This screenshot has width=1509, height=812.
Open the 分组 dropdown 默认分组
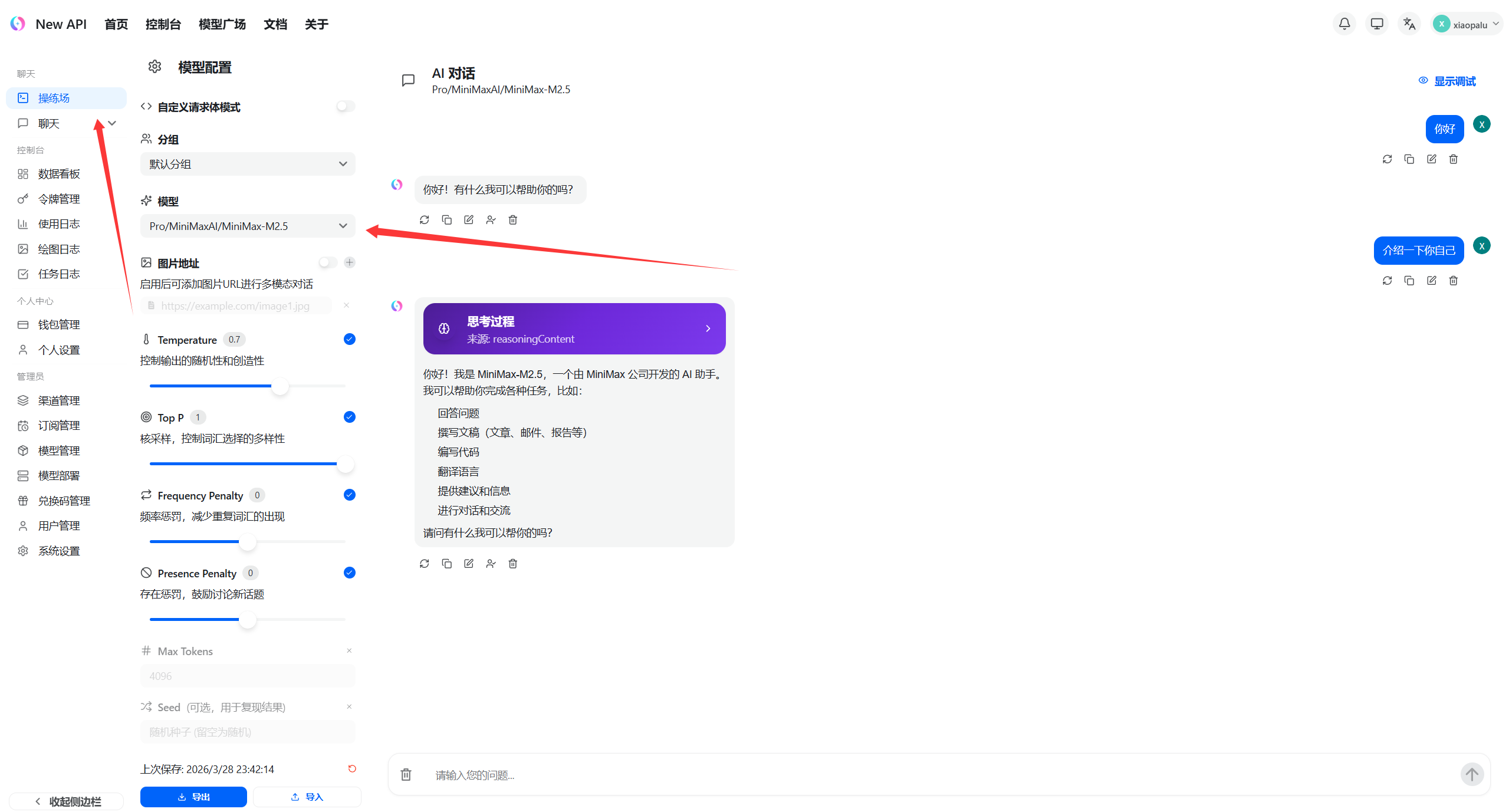point(248,164)
